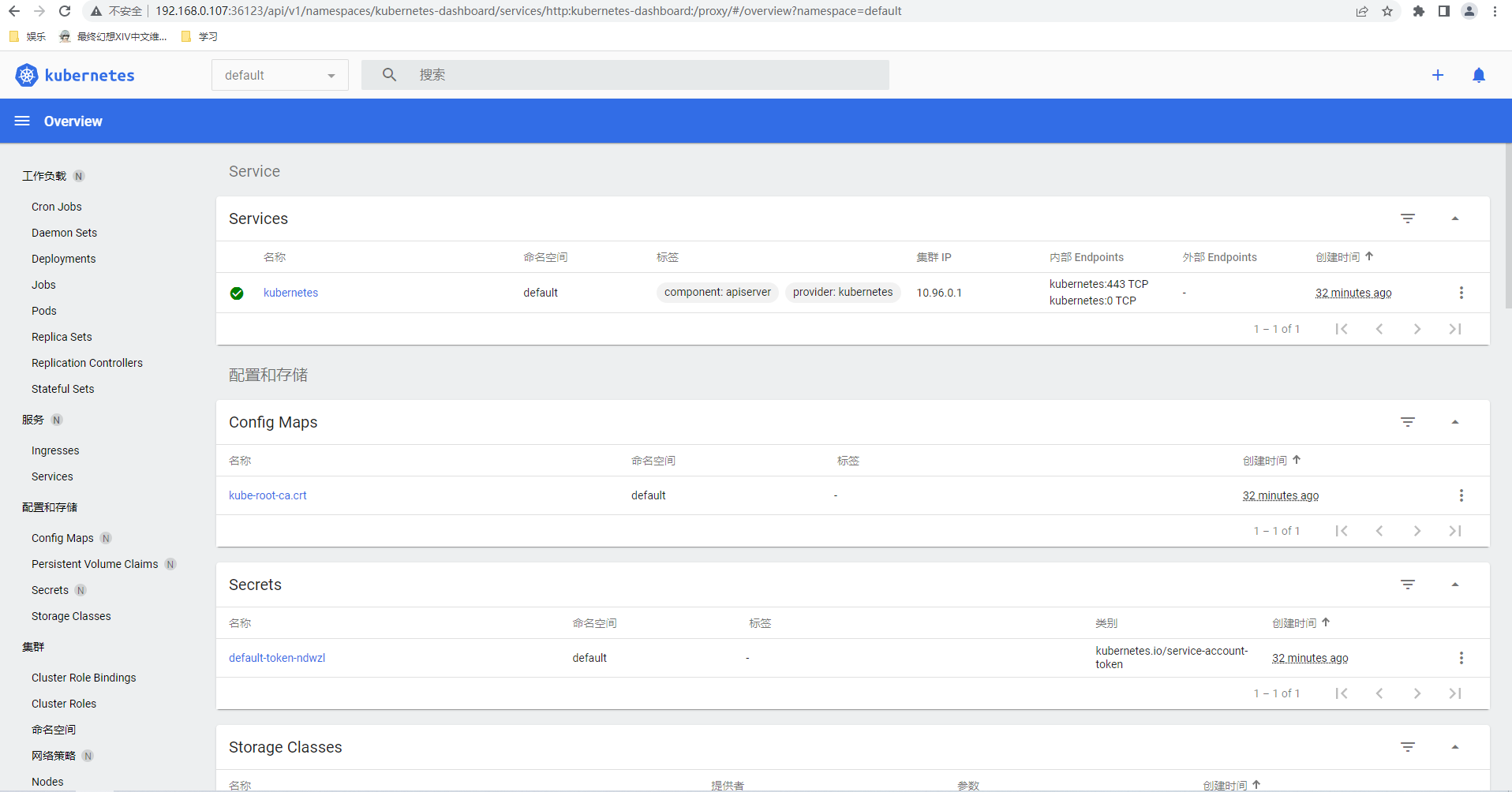
Task: Collapse the Services panel
Action: [x=1455, y=219]
